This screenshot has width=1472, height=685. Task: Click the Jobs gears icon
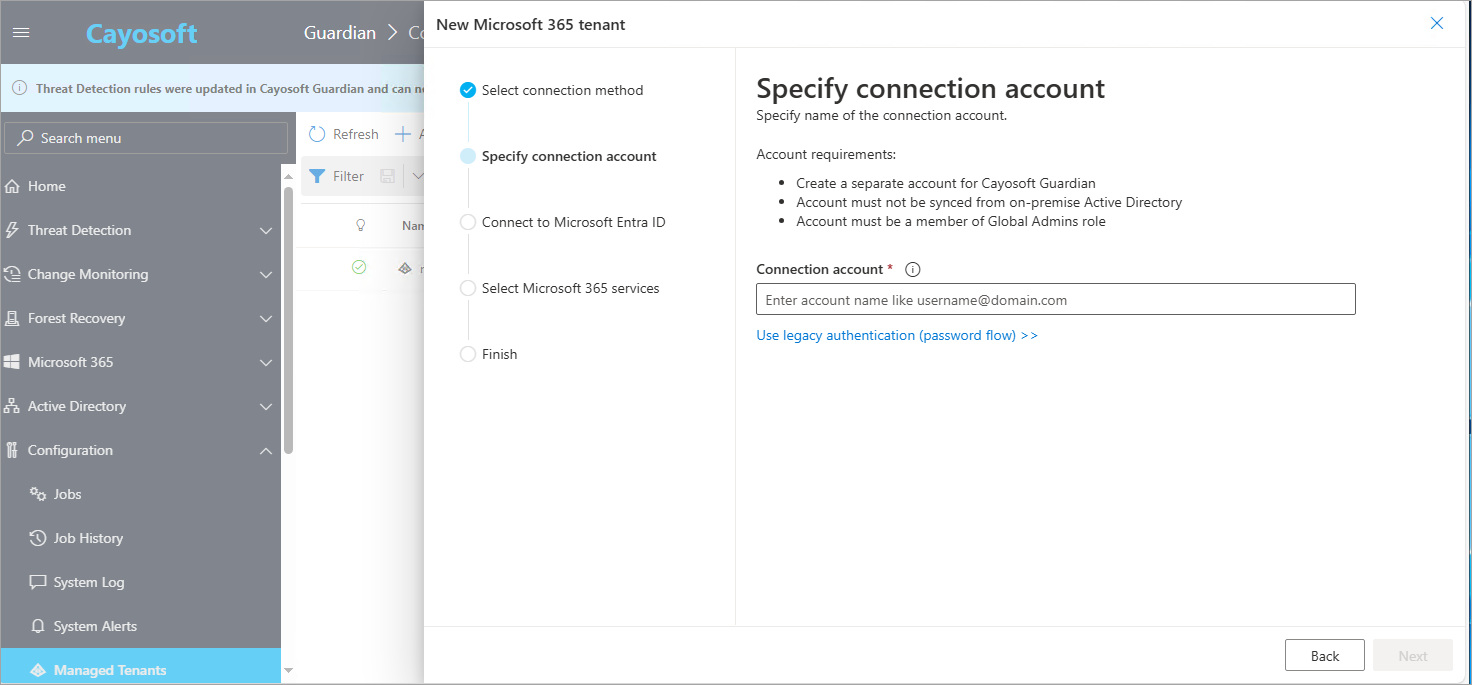pos(38,494)
